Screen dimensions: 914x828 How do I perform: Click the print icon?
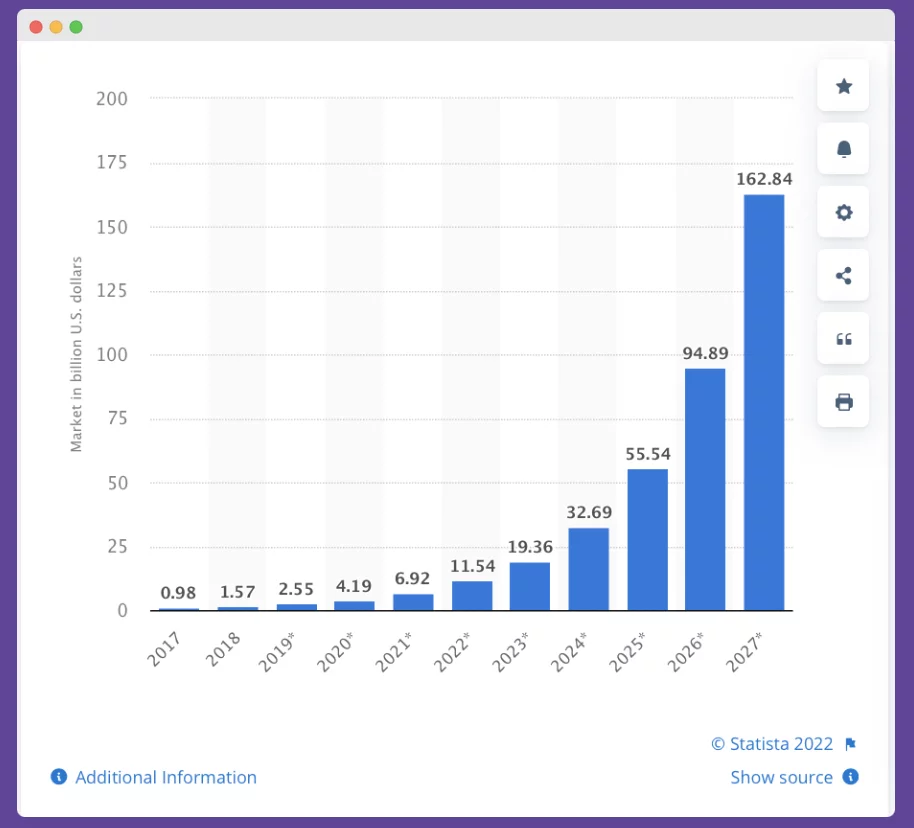coord(843,401)
